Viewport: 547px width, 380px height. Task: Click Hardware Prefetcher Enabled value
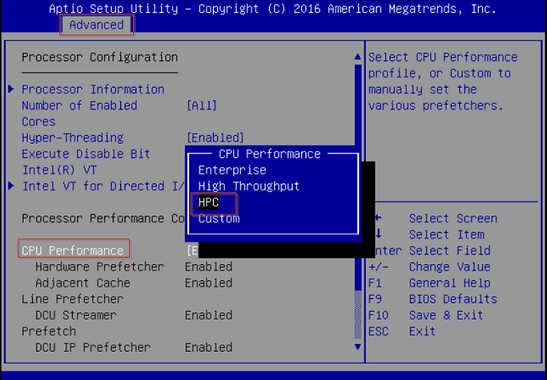pos(209,267)
